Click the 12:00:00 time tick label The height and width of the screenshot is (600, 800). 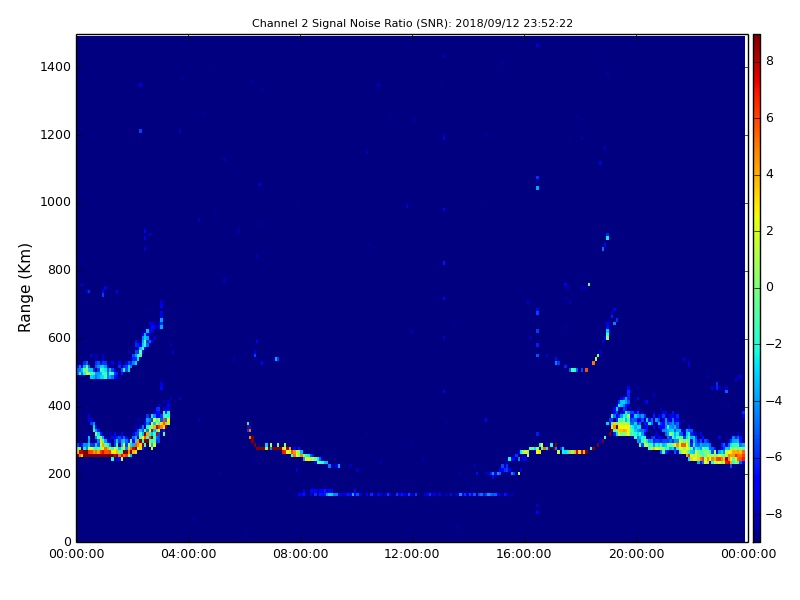point(412,554)
